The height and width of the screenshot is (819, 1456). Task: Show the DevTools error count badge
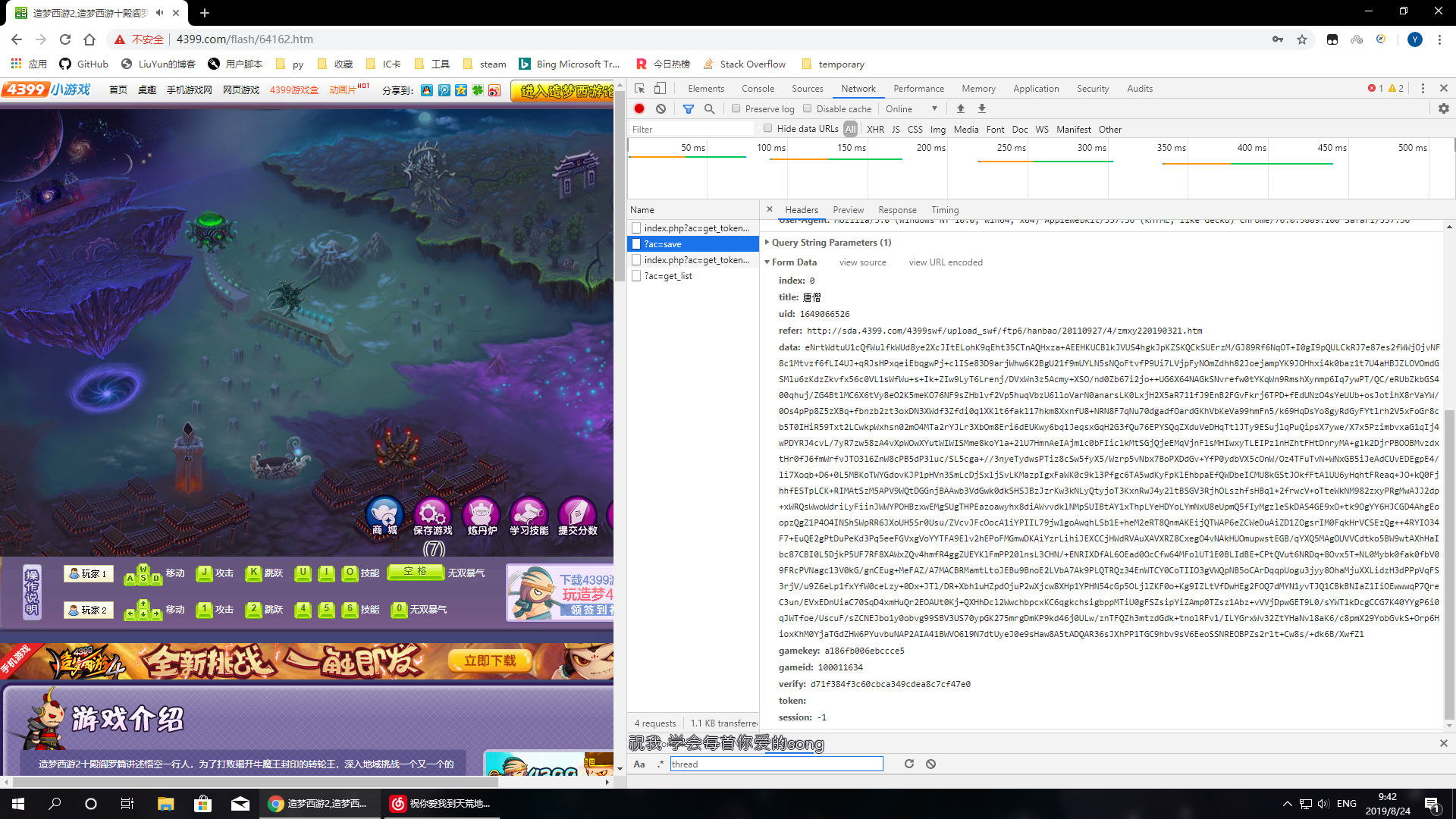[1376, 88]
